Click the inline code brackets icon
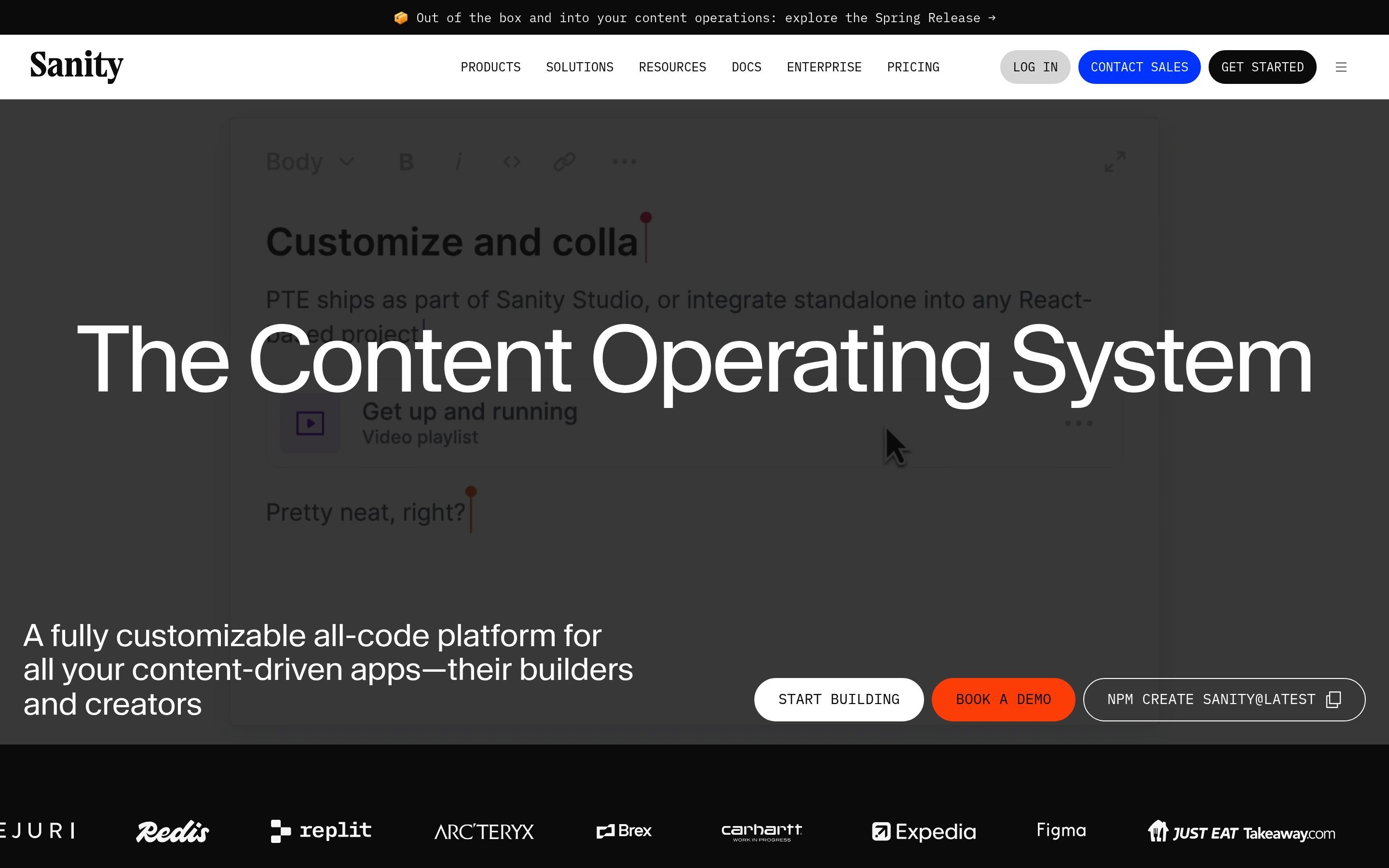The width and height of the screenshot is (1389, 868). point(511,162)
